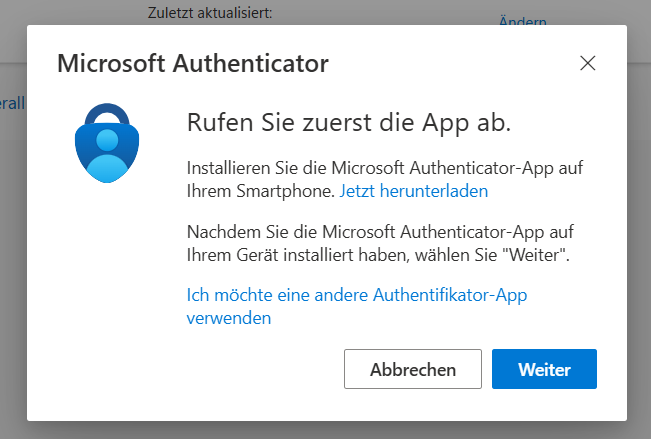
Task: Select "Ich möchte eine andere Authentifikator-App" link
Action: (357, 295)
